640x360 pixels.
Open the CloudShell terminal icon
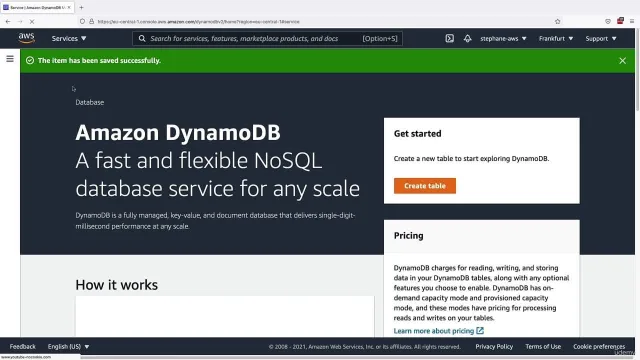tap(449, 38)
